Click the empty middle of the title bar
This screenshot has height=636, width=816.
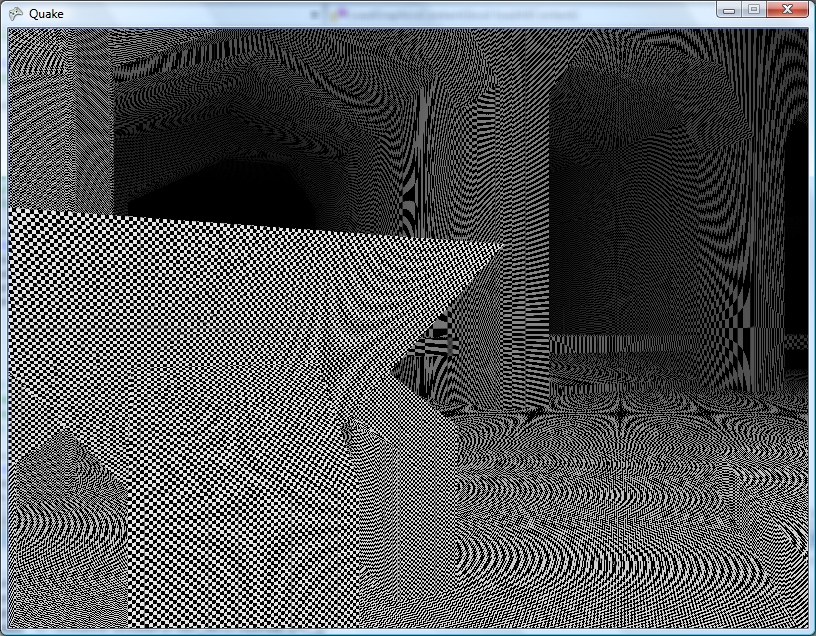[x=400, y=13]
